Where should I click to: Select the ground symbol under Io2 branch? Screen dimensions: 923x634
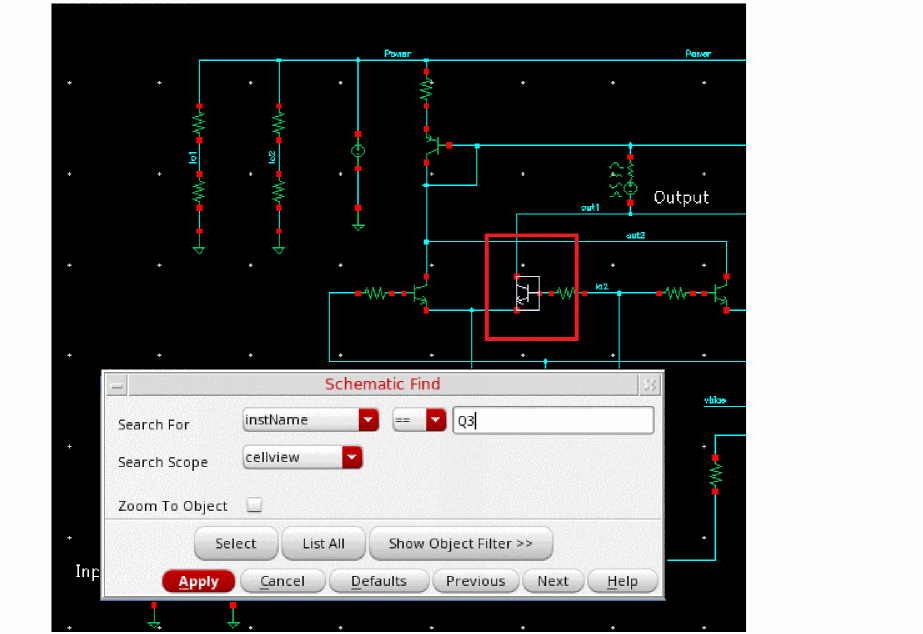(278, 250)
